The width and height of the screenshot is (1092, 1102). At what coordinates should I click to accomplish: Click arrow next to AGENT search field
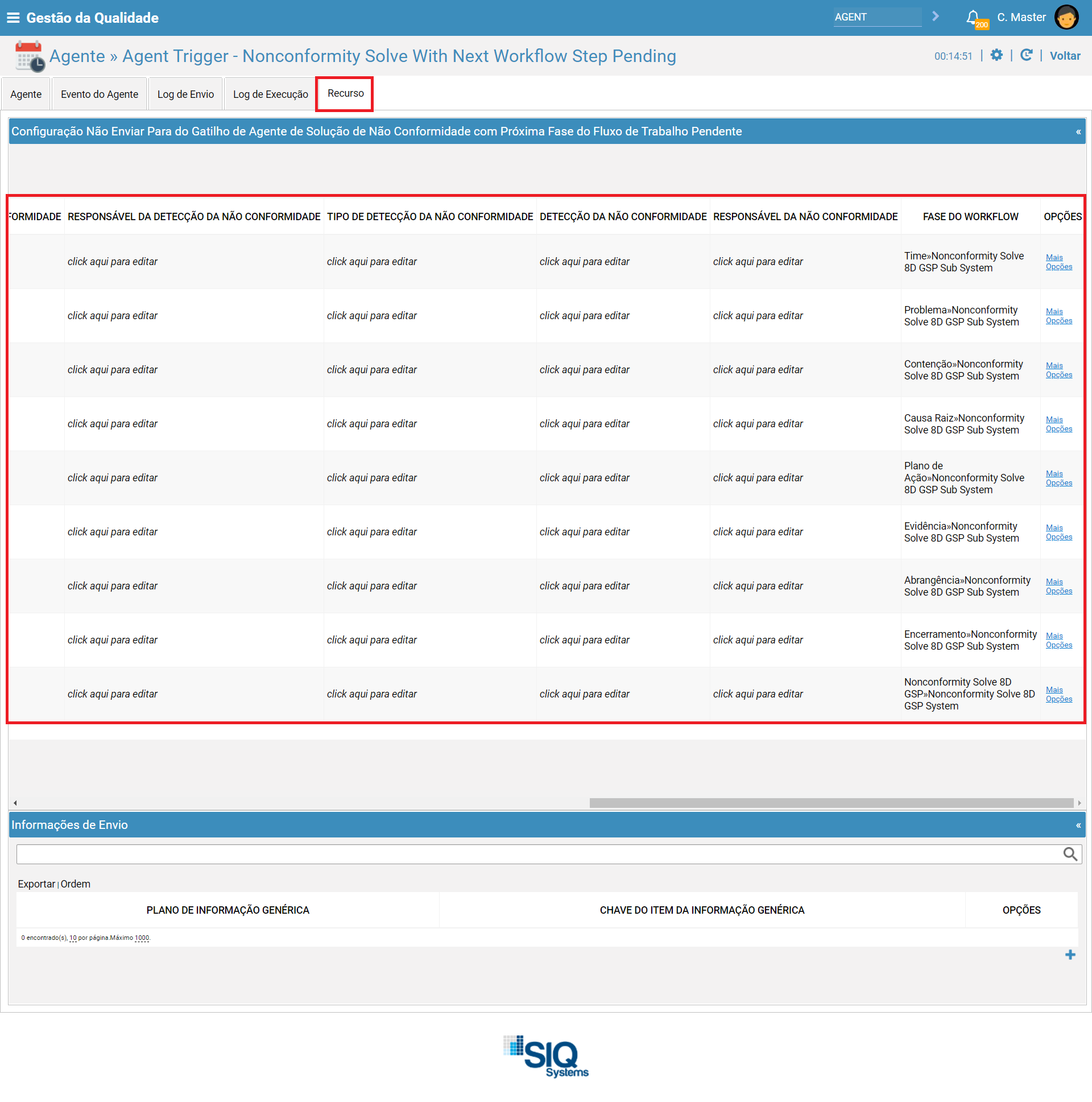click(935, 16)
